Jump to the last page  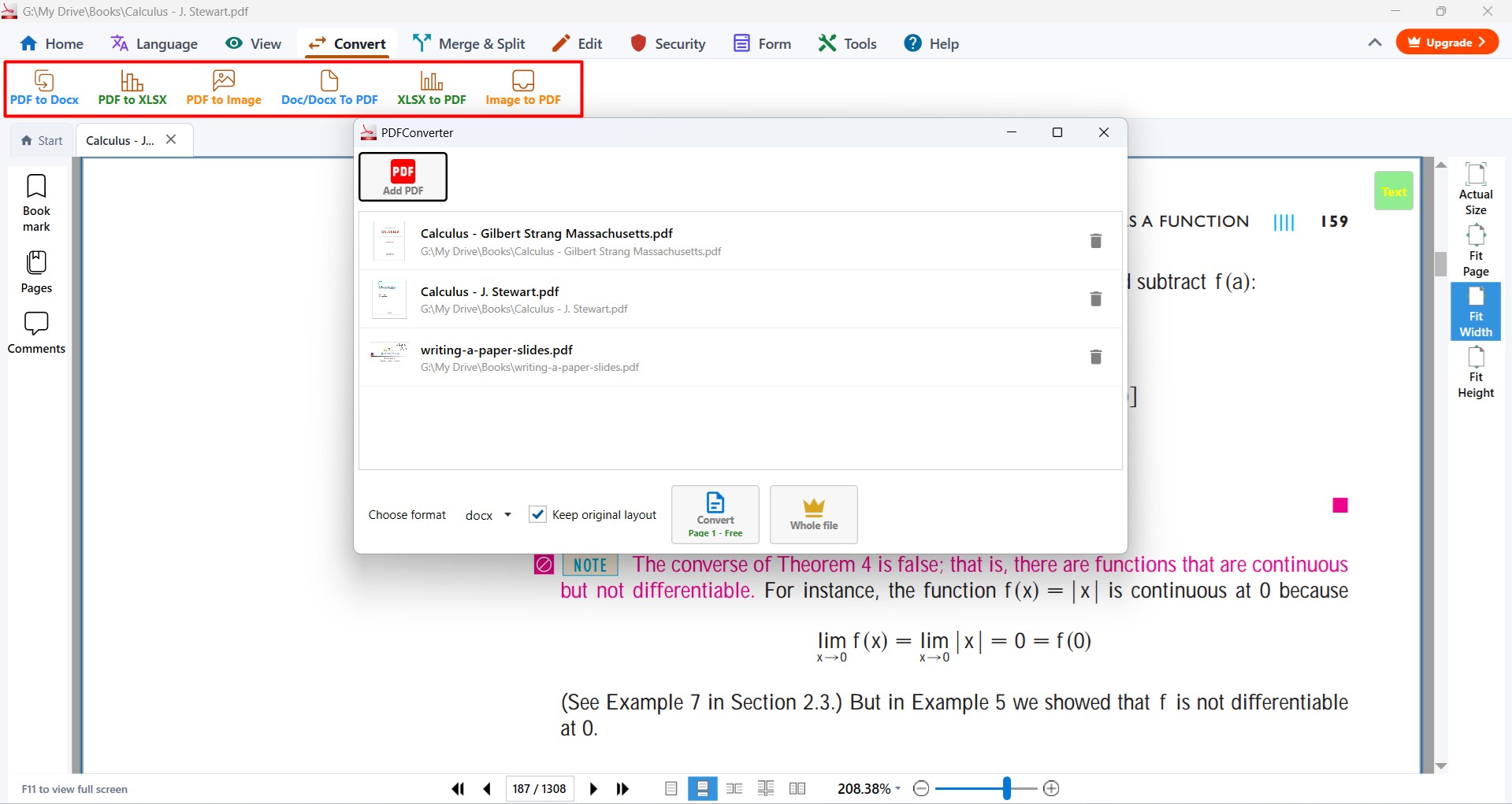622,789
